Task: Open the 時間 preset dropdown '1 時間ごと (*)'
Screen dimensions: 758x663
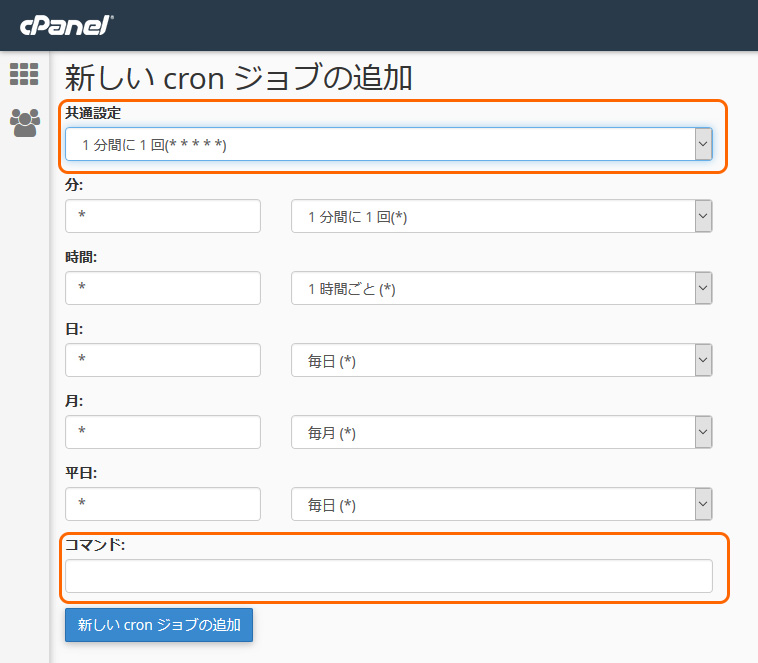Action: 501,288
